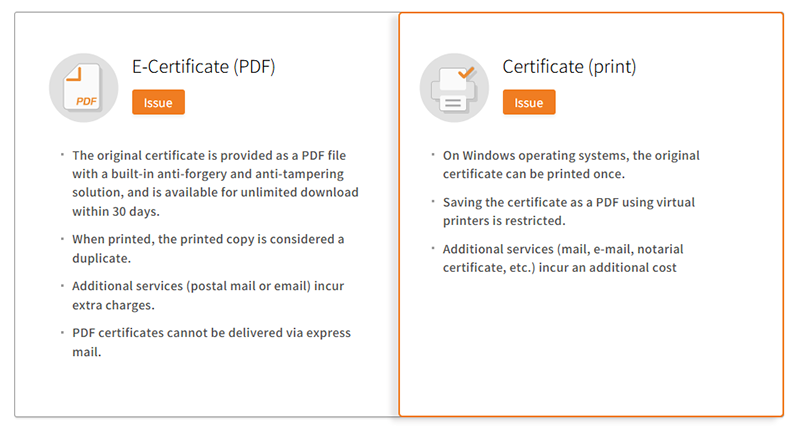Click the 'On Windows operating systems' note

click(x=571, y=155)
